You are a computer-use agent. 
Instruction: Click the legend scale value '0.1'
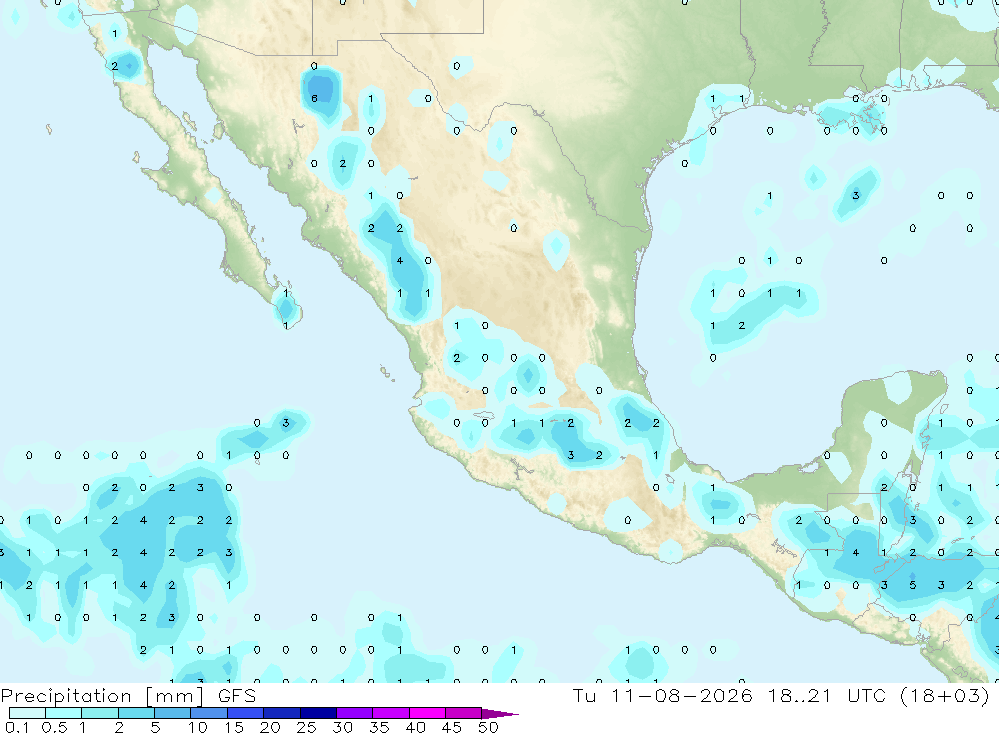[x=17, y=727]
